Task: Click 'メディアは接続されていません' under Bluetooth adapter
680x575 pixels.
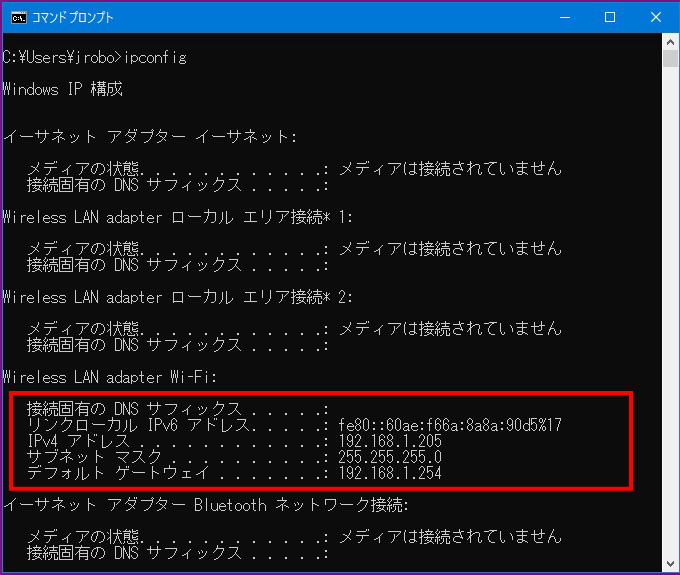Action: pyautogui.click(x=450, y=537)
